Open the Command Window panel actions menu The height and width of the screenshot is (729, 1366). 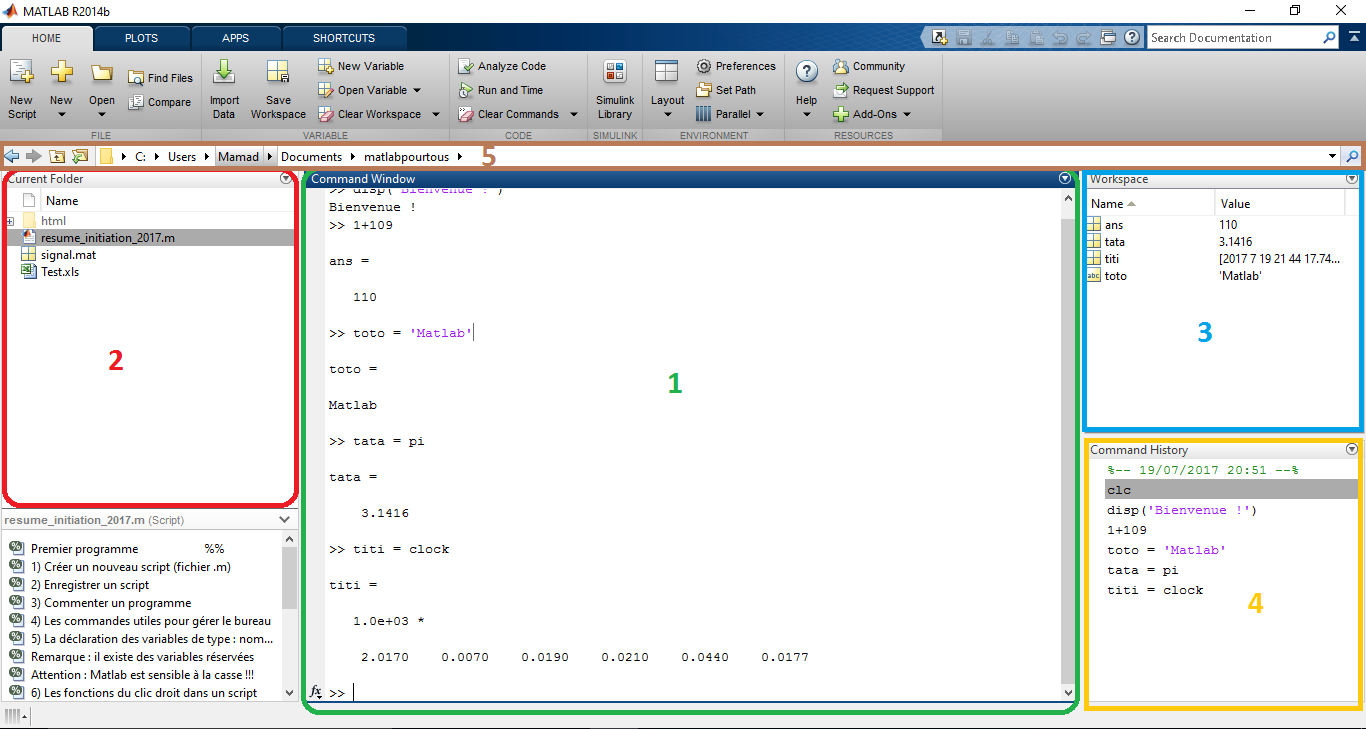pos(1064,179)
